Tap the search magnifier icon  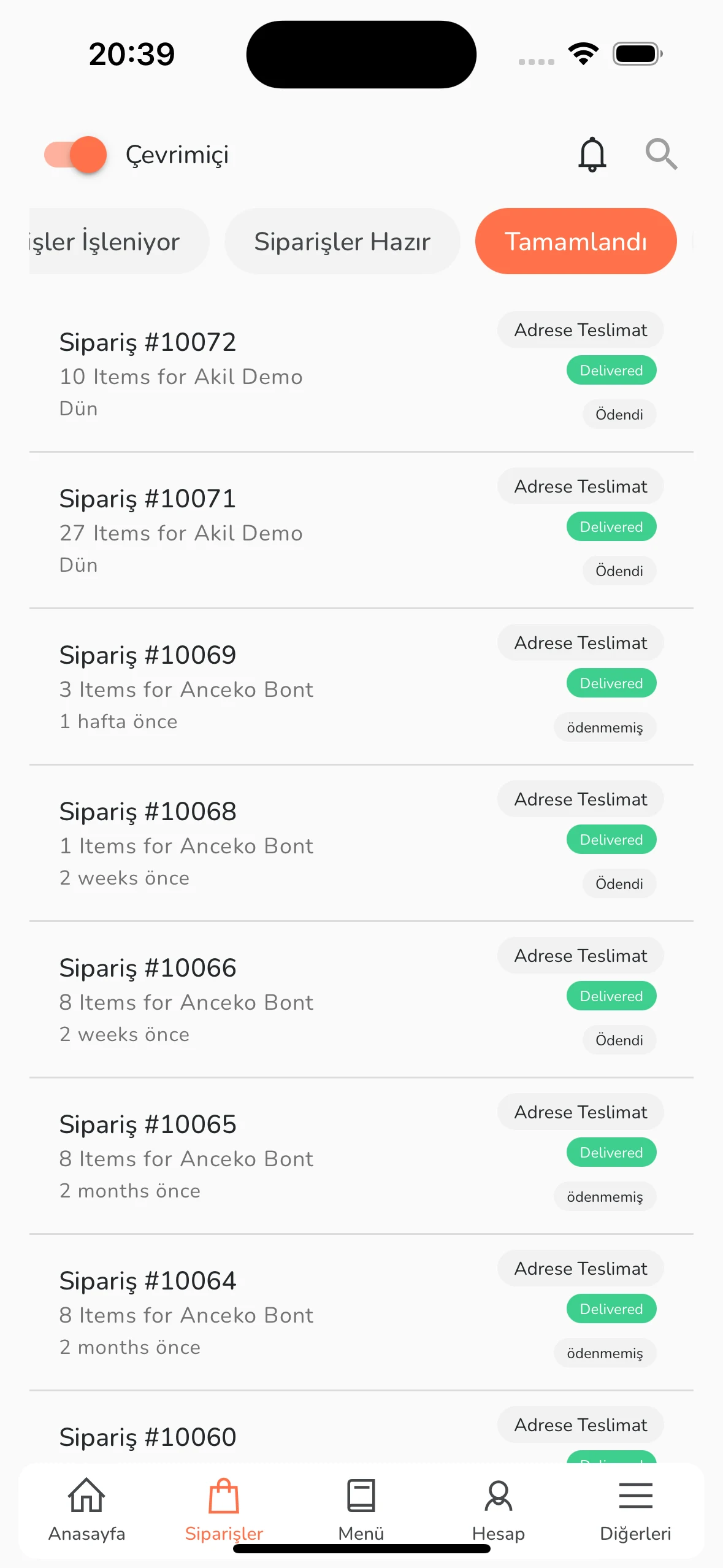661,154
